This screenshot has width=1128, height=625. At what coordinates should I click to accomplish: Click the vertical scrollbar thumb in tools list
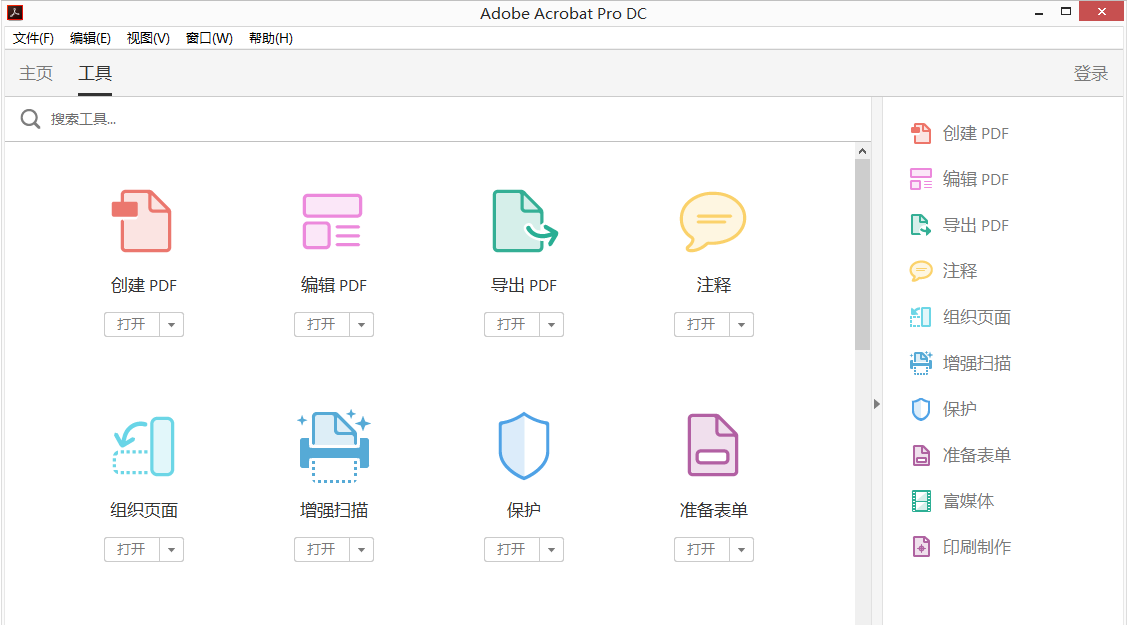[863, 255]
